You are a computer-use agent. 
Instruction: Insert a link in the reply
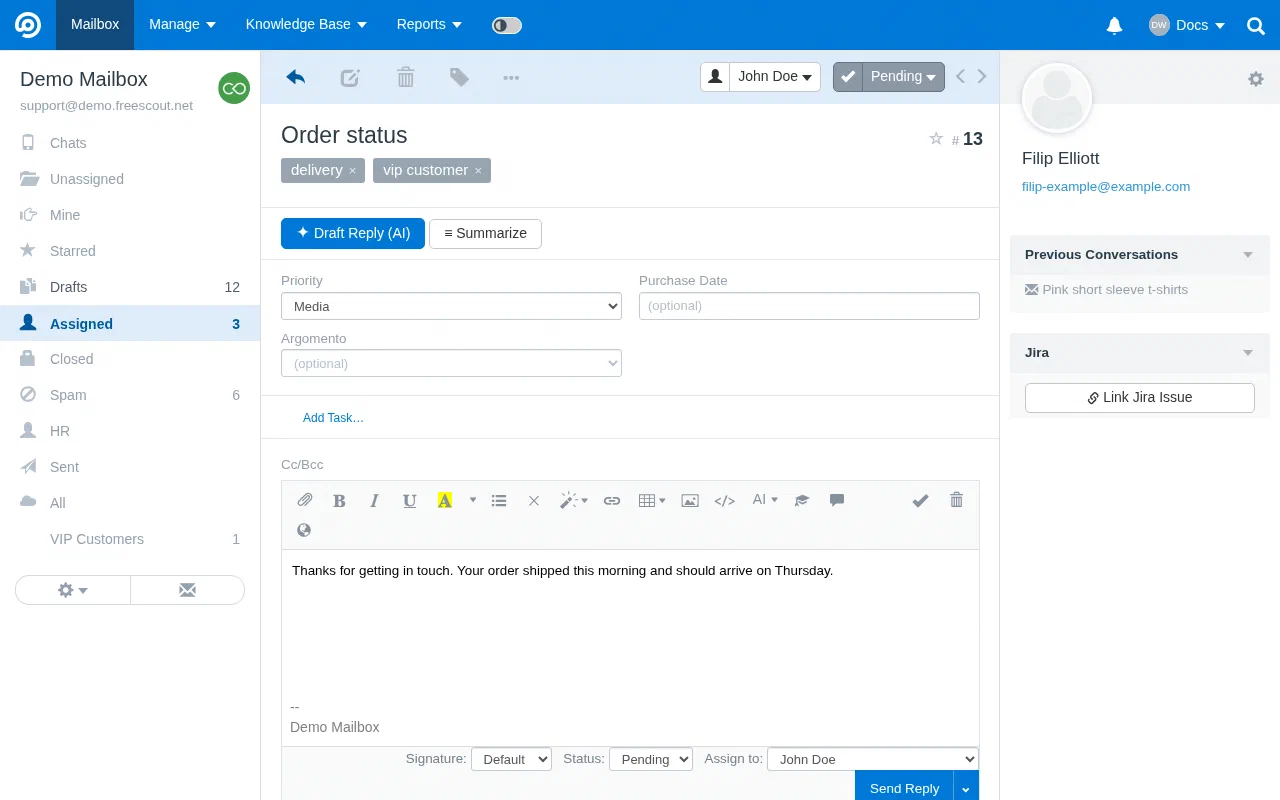click(x=612, y=500)
